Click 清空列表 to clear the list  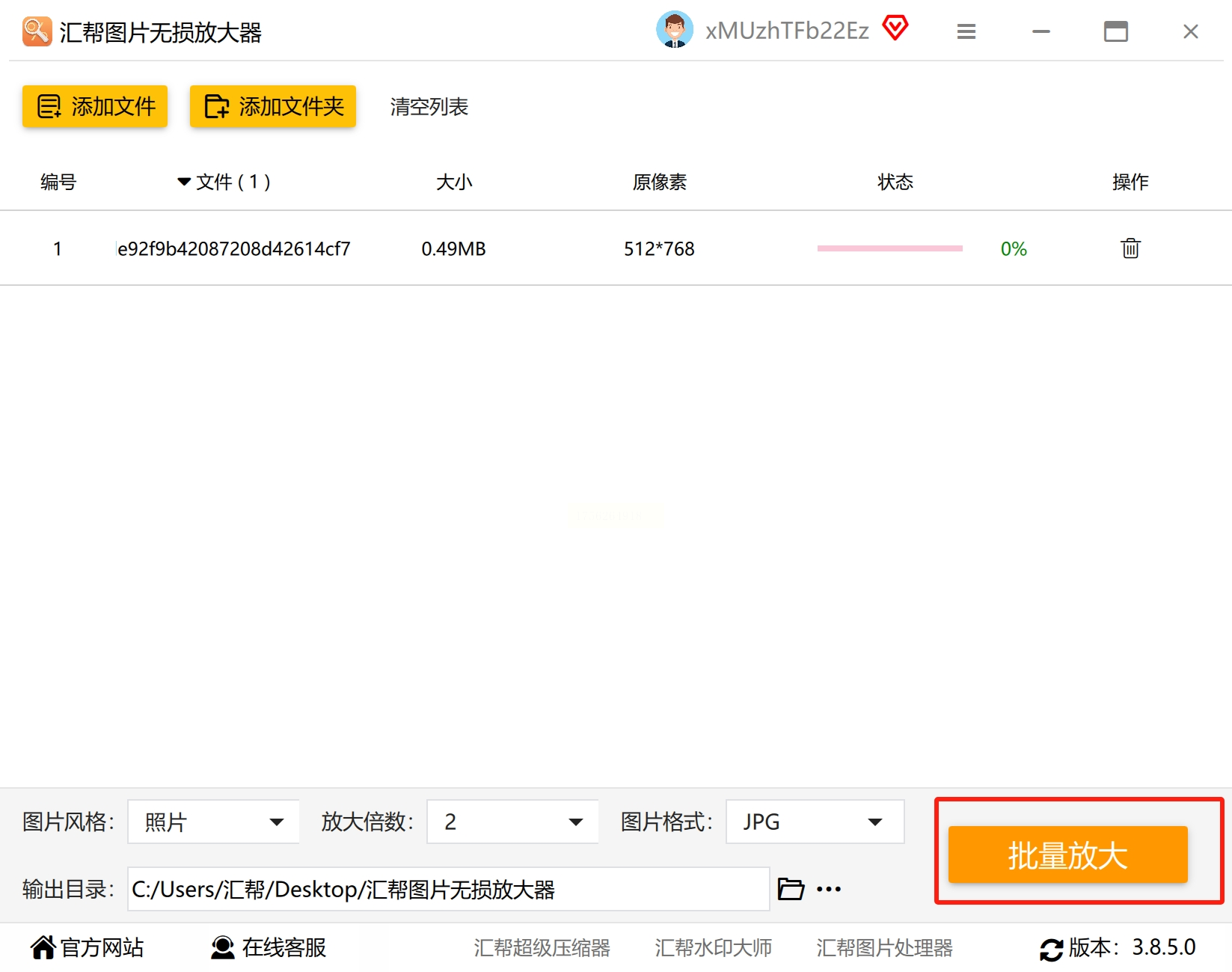(429, 107)
